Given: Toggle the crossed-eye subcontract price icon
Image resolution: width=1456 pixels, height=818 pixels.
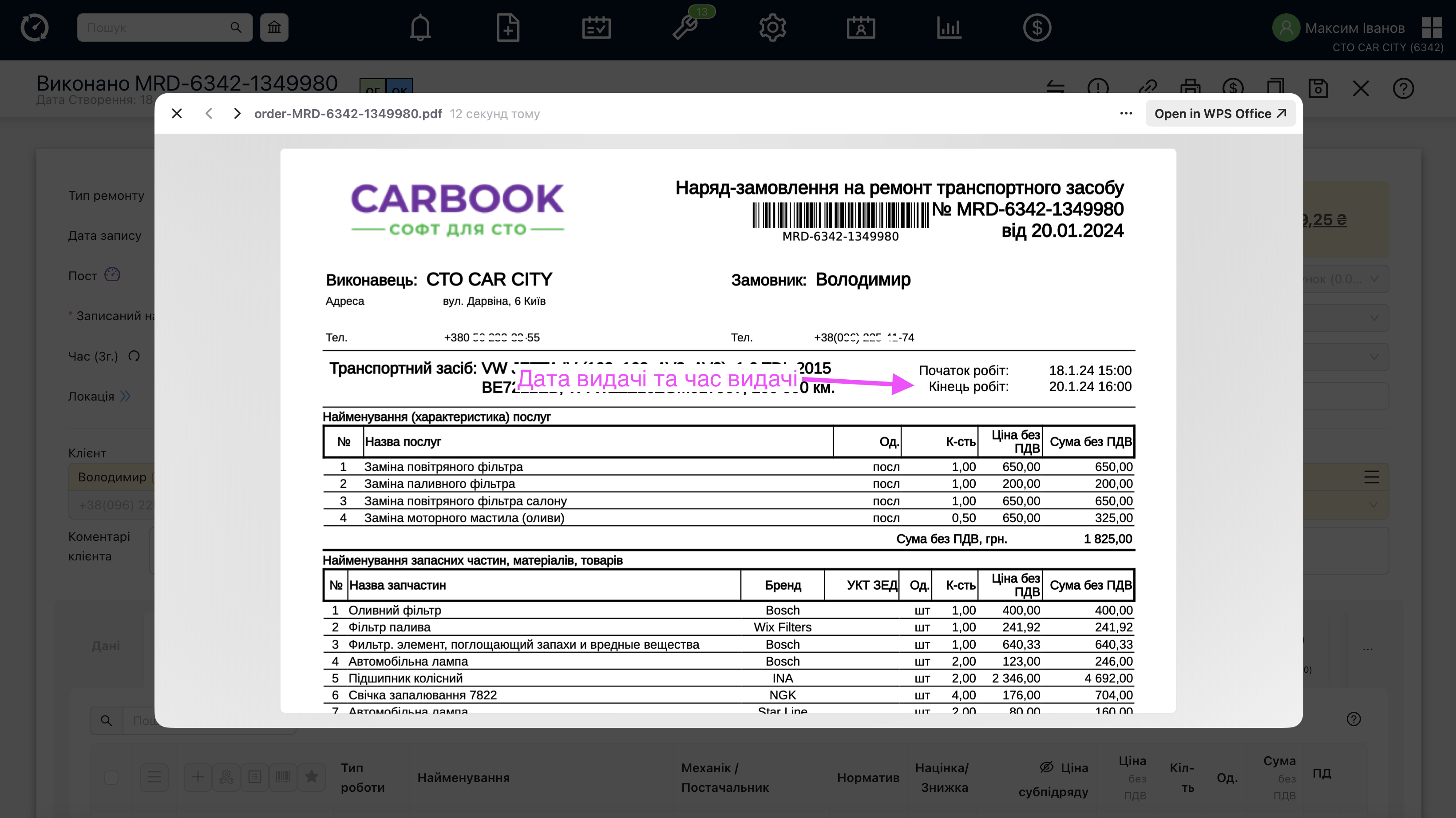Looking at the screenshot, I should 1046,767.
